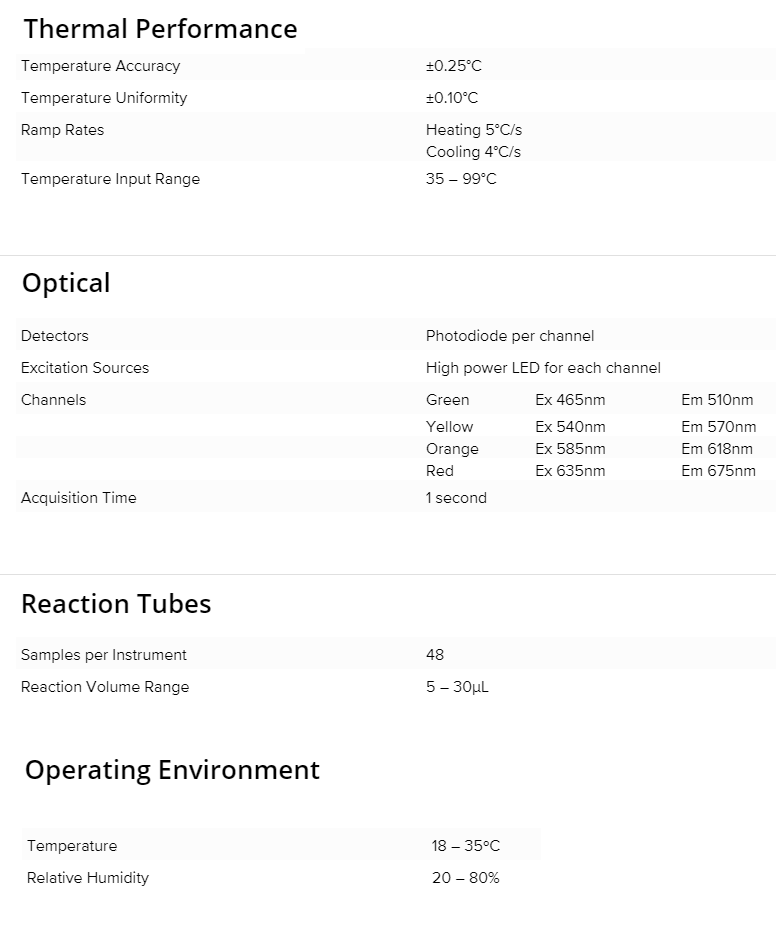Click the Reaction Tubes heading
The height and width of the screenshot is (926, 776).
click(116, 604)
